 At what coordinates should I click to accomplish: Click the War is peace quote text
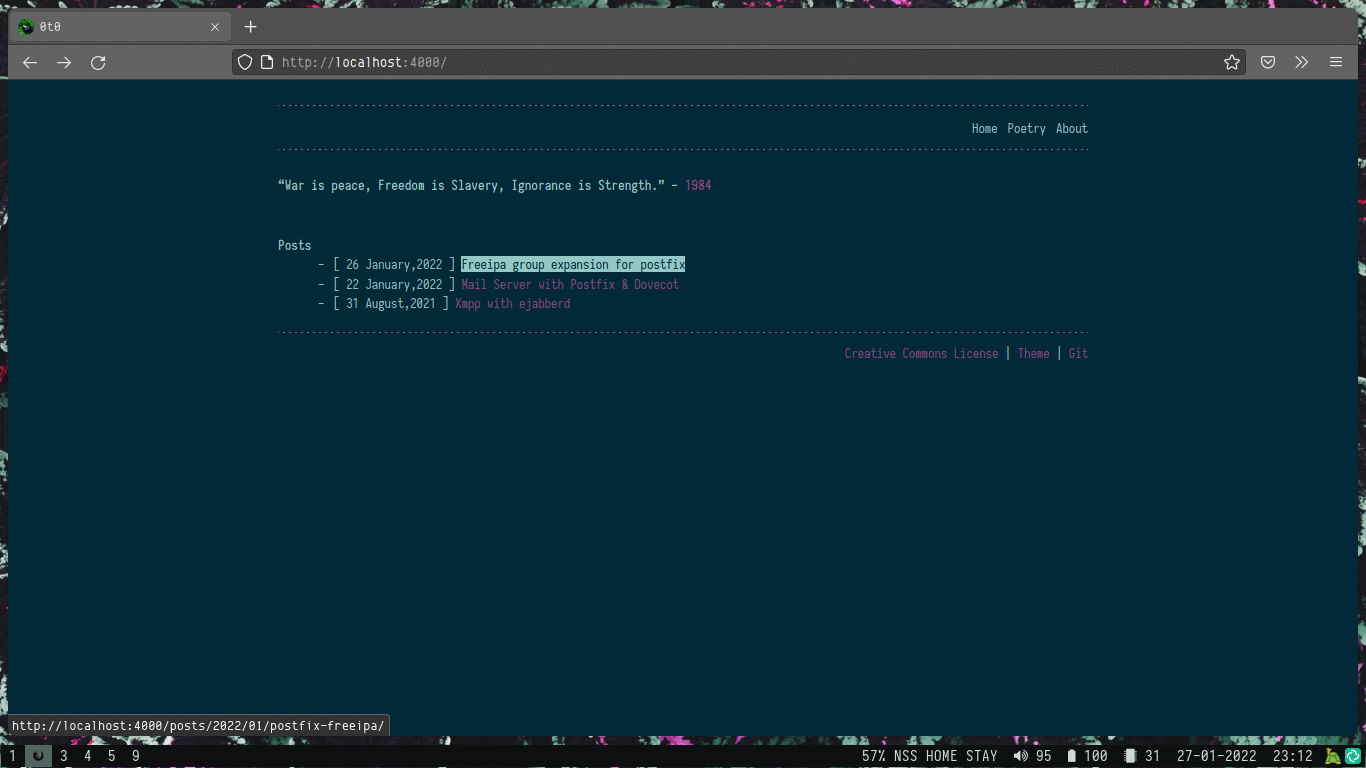pyautogui.click(x=471, y=185)
